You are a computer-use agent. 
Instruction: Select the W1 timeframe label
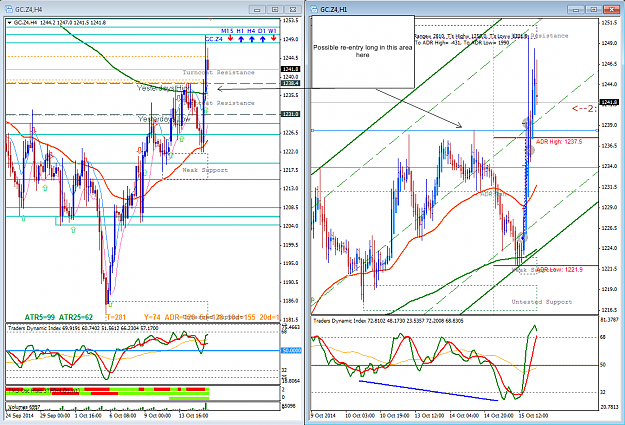point(273,31)
